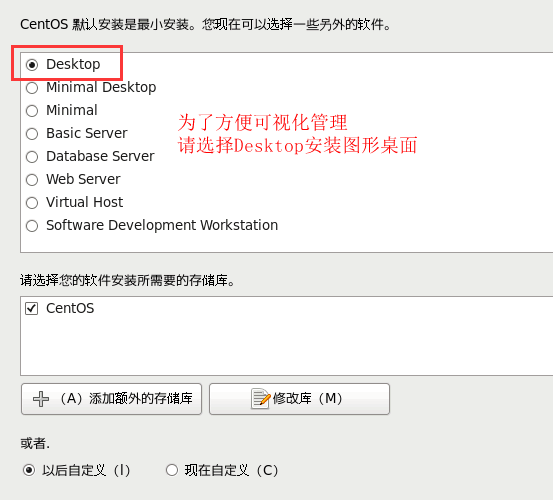Select the Minimal installation radio button
The height and width of the screenshot is (500, 553).
point(32,111)
